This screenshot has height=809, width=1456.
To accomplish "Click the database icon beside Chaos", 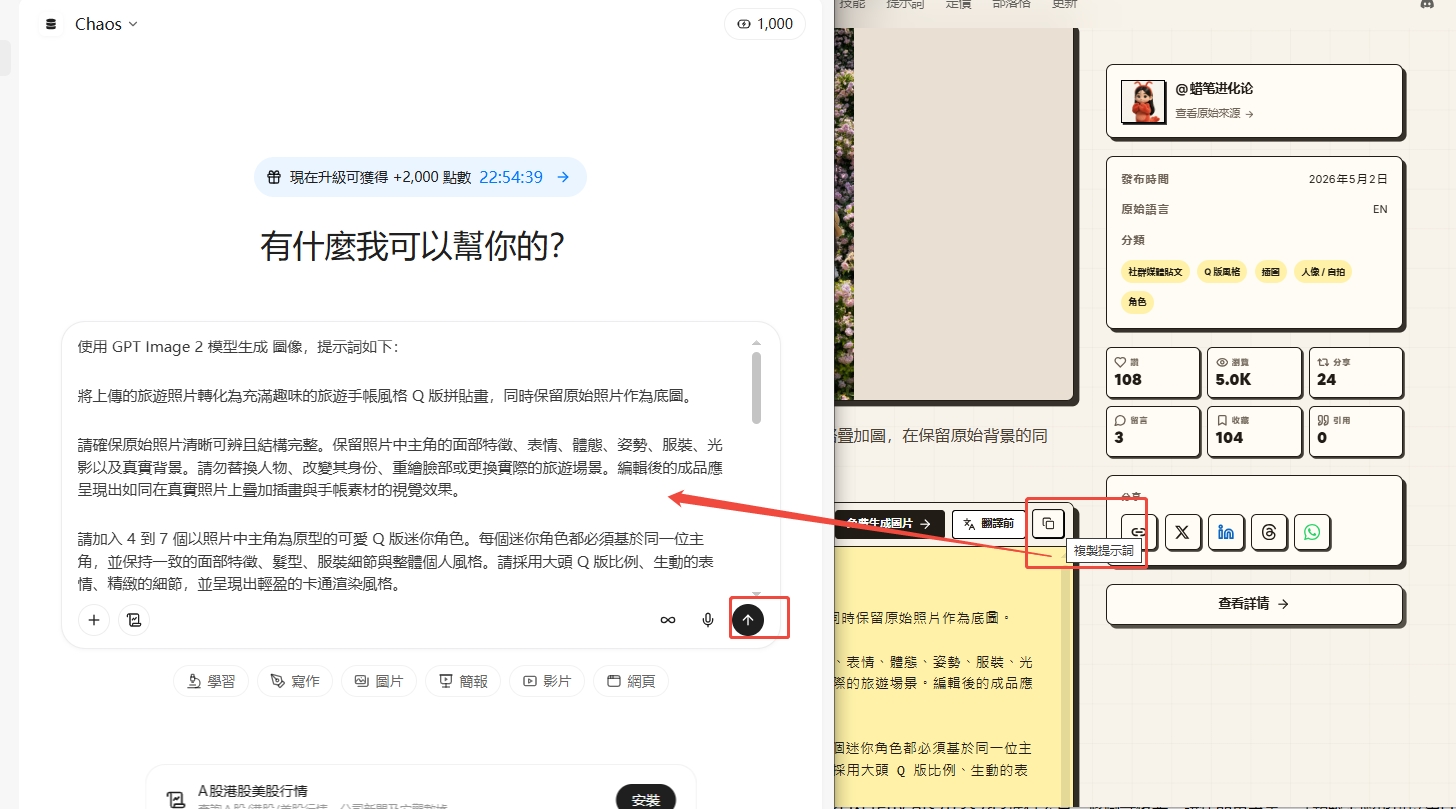I will pyautogui.click(x=51, y=24).
